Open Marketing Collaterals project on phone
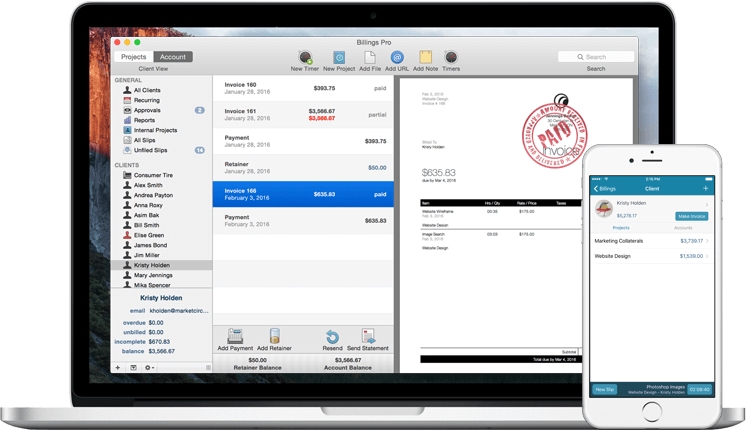This screenshot has width=747, height=430. click(x=652, y=241)
